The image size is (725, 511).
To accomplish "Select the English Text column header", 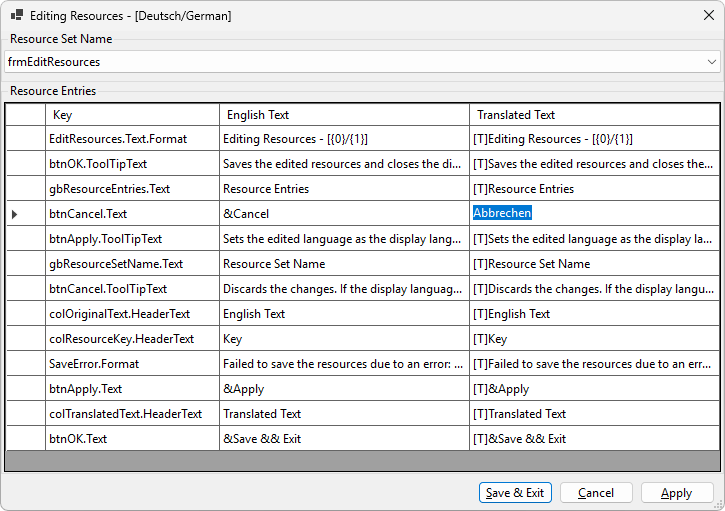I will [x=344, y=115].
